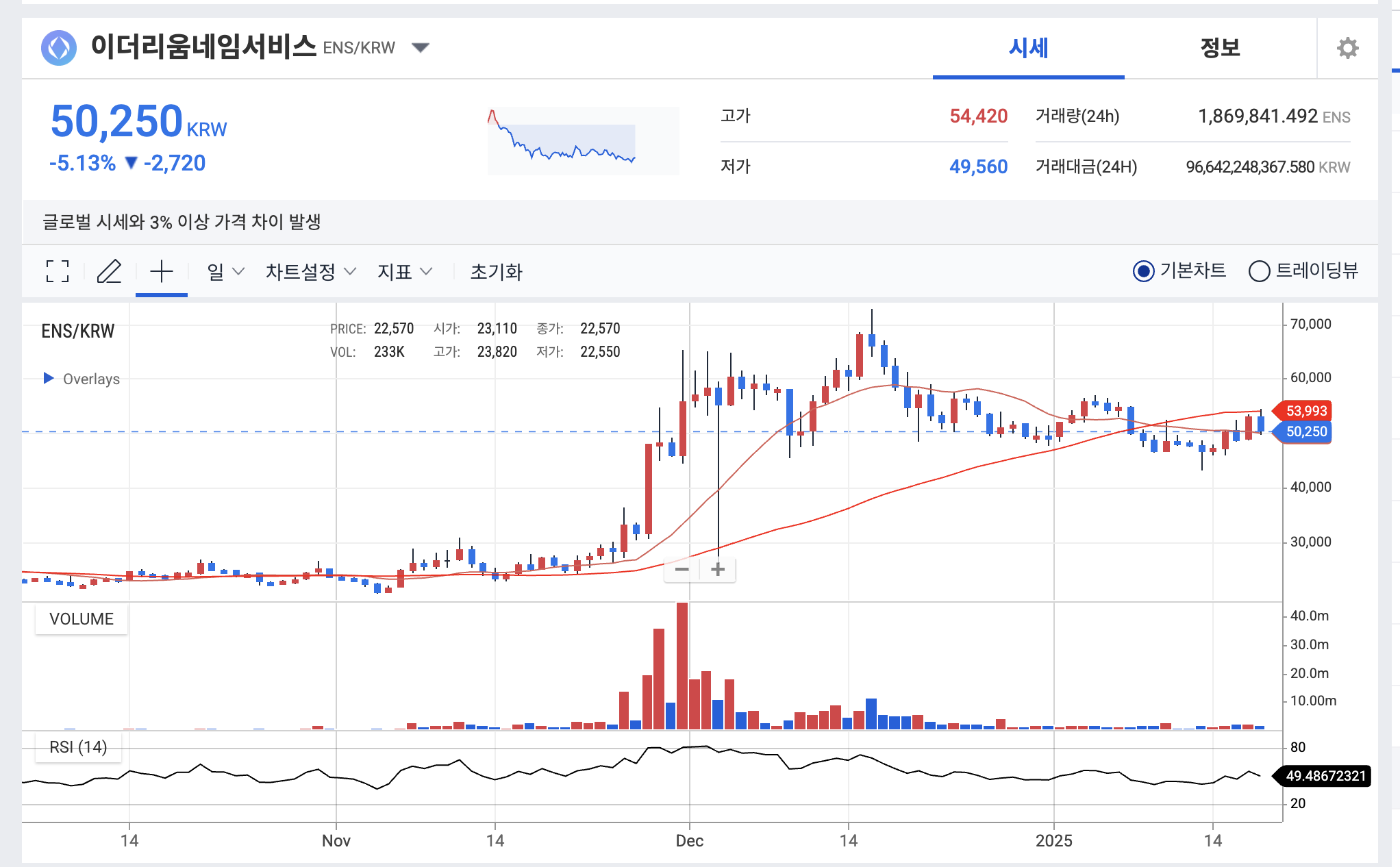Expand the 차트설정 dropdown
1400x867 pixels.
311,271
